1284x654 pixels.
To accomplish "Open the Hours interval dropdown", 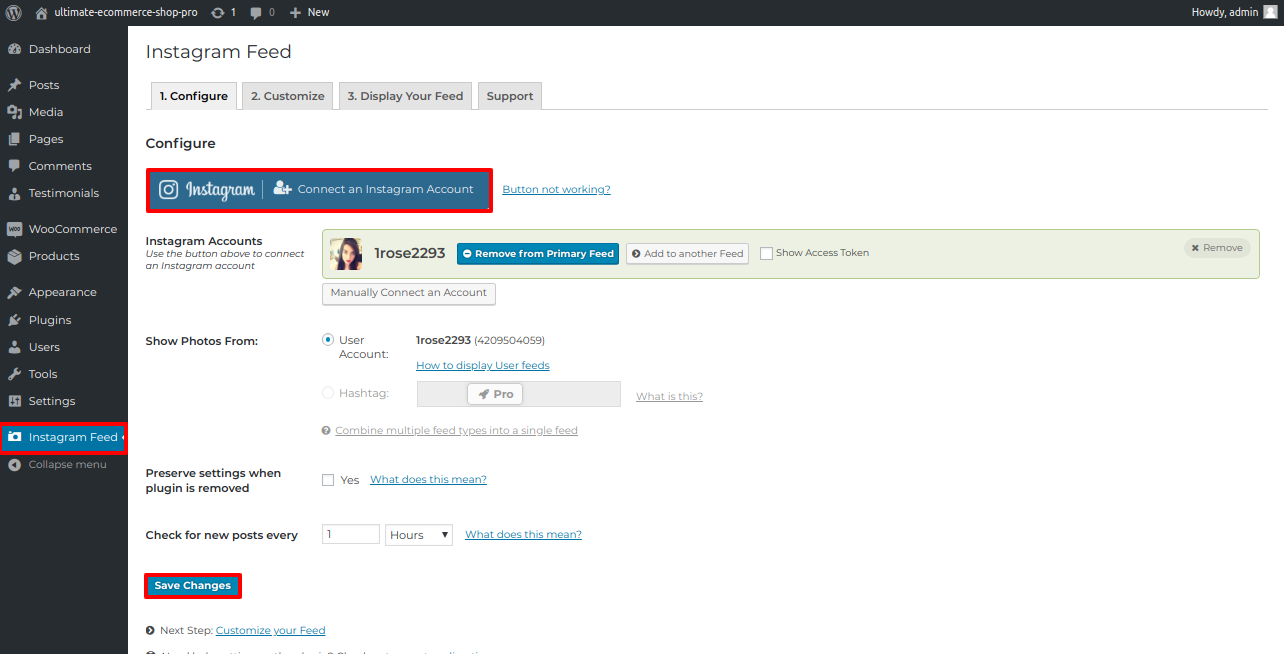I will click(419, 535).
